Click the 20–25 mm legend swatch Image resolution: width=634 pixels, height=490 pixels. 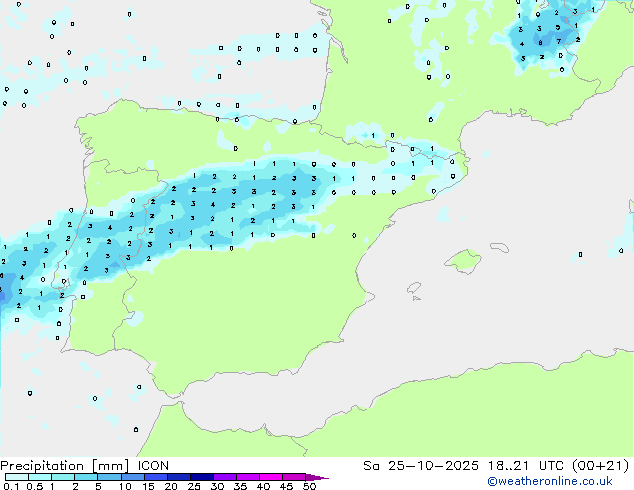pos(178,477)
